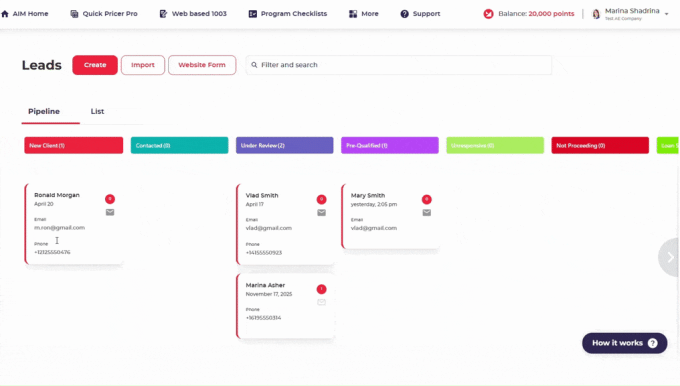Select the dark red Not Proceeding stage header

[600, 145]
